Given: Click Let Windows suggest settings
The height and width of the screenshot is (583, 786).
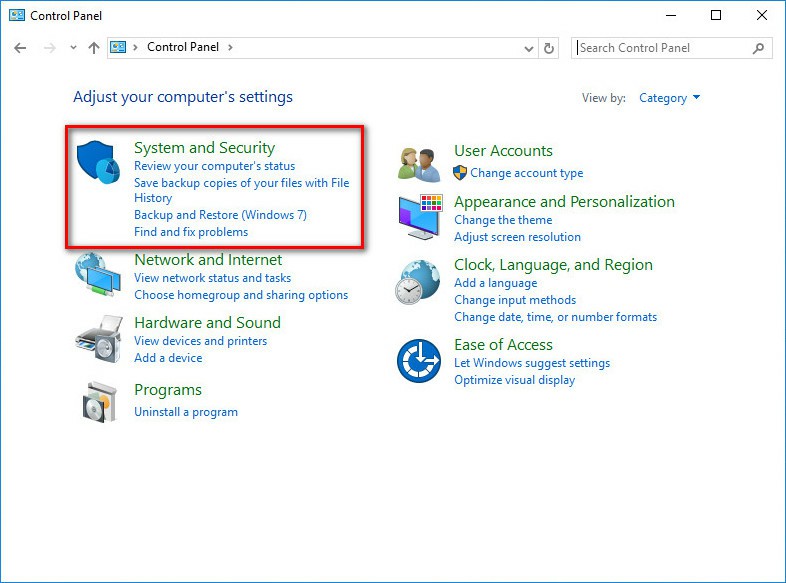Looking at the screenshot, I should 532,363.
